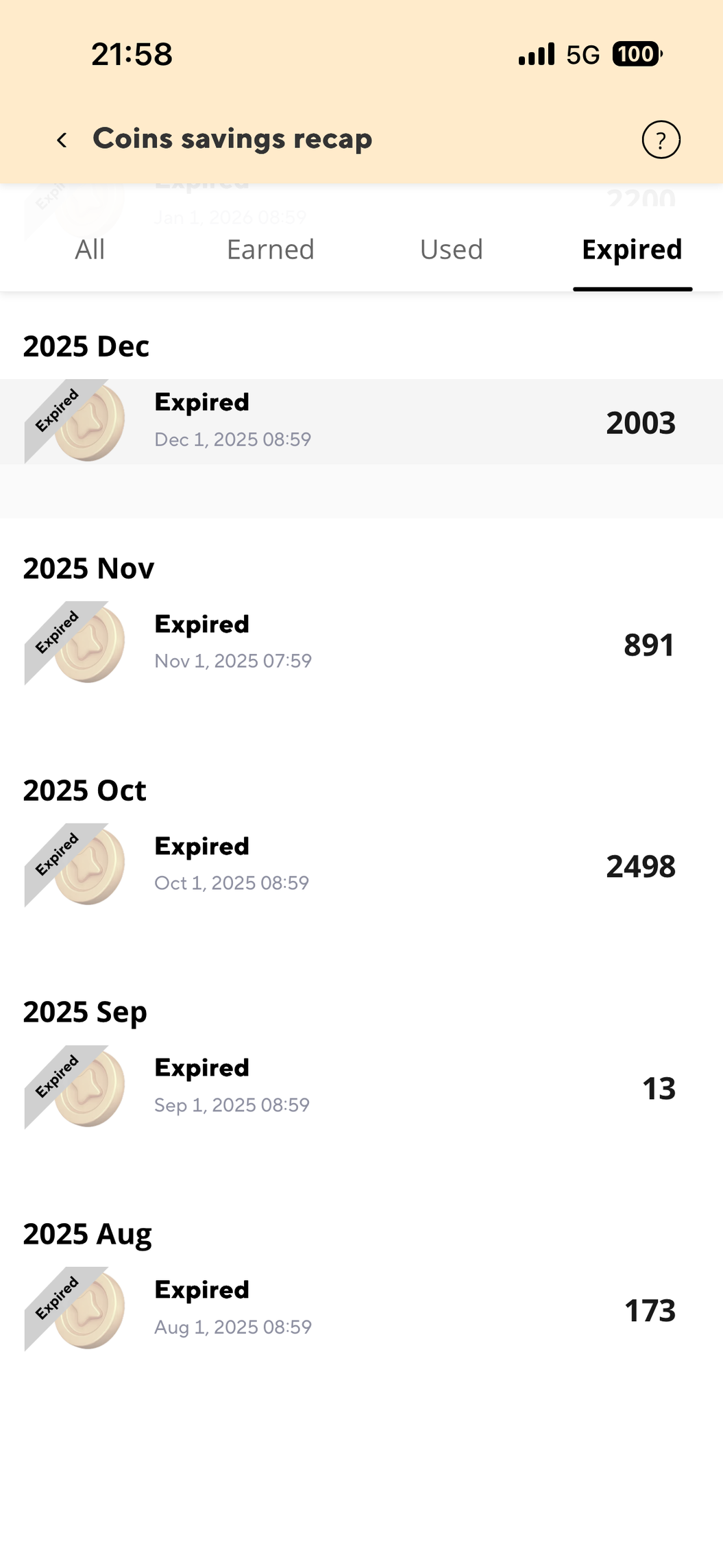Tap the 2025 Oct section header
The height and width of the screenshot is (1568, 723).
point(85,791)
